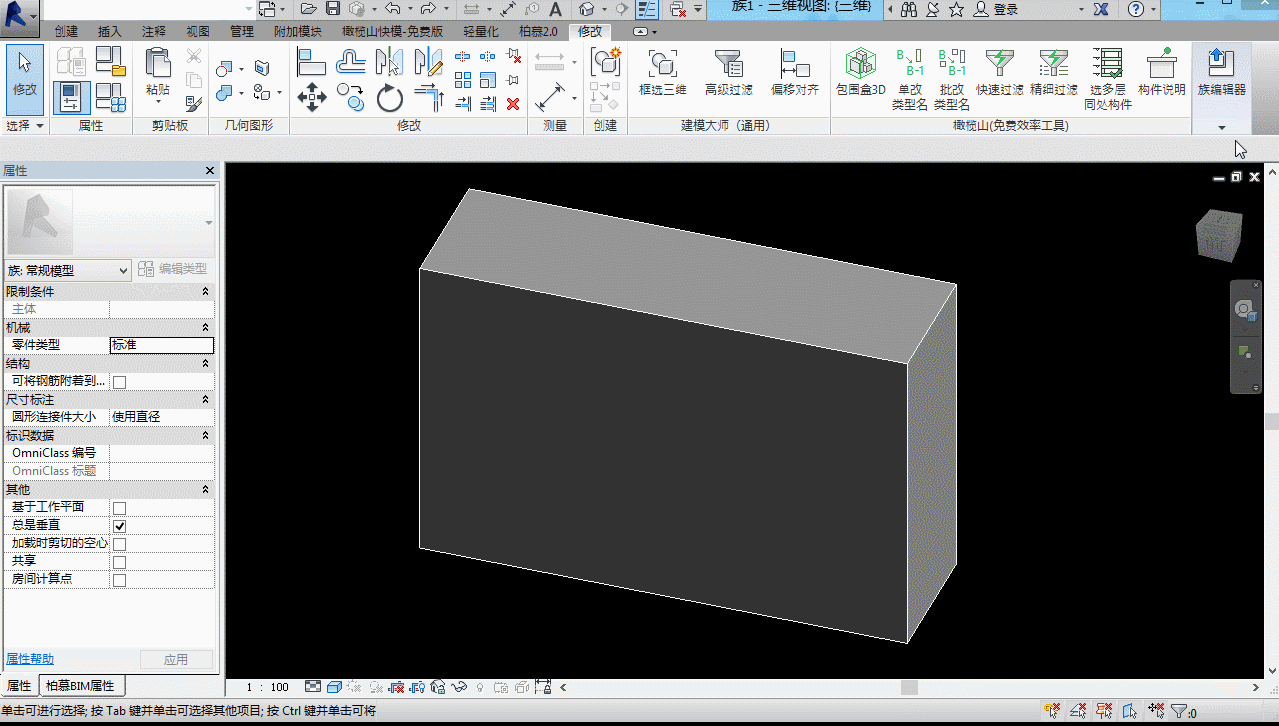Click the Undo arrow in quick access toolbar
The height and width of the screenshot is (726, 1279).
pyautogui.click(x=392, y=9)
